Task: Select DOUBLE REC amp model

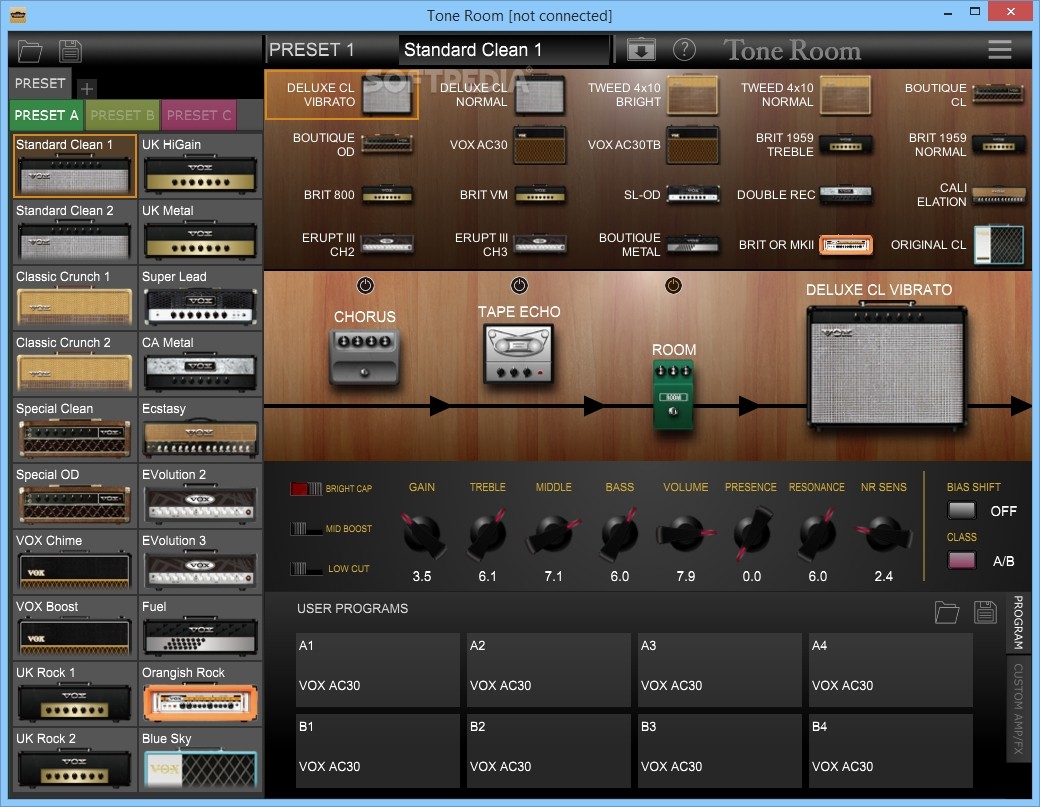Action: pyautogui.click(x=804, y=195)
